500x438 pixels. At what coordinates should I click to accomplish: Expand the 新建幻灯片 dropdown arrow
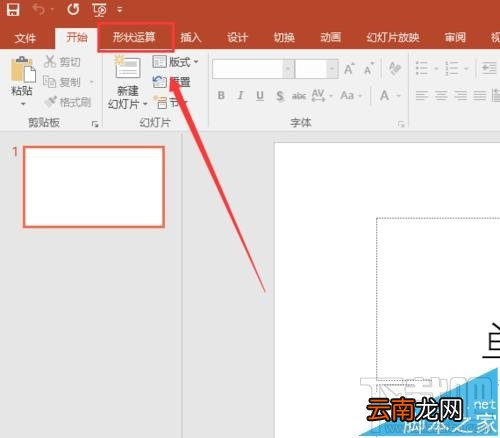tap(145, 104)
